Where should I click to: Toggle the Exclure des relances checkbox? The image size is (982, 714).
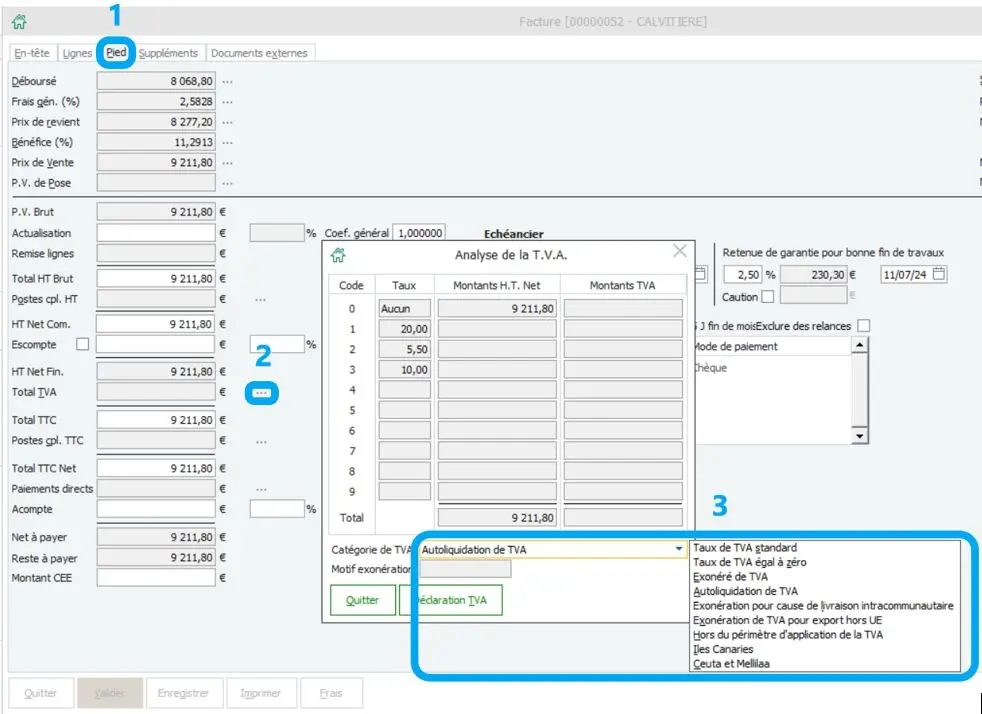point(864,326)
